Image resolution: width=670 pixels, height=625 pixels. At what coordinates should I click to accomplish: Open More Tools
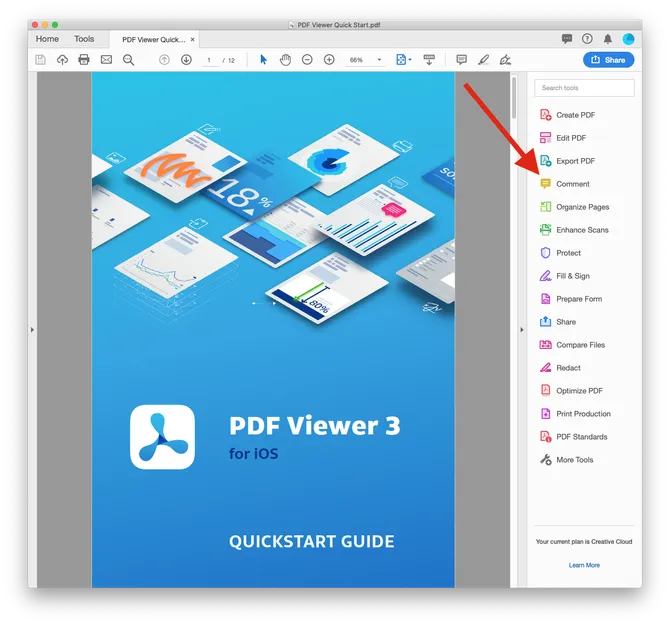(x=567, y=460)
